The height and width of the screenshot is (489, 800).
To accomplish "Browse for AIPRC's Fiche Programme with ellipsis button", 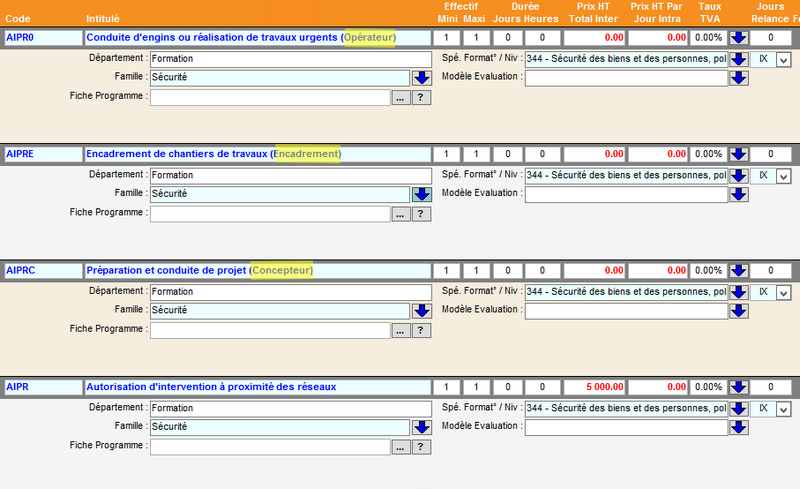I will [400, 331].
